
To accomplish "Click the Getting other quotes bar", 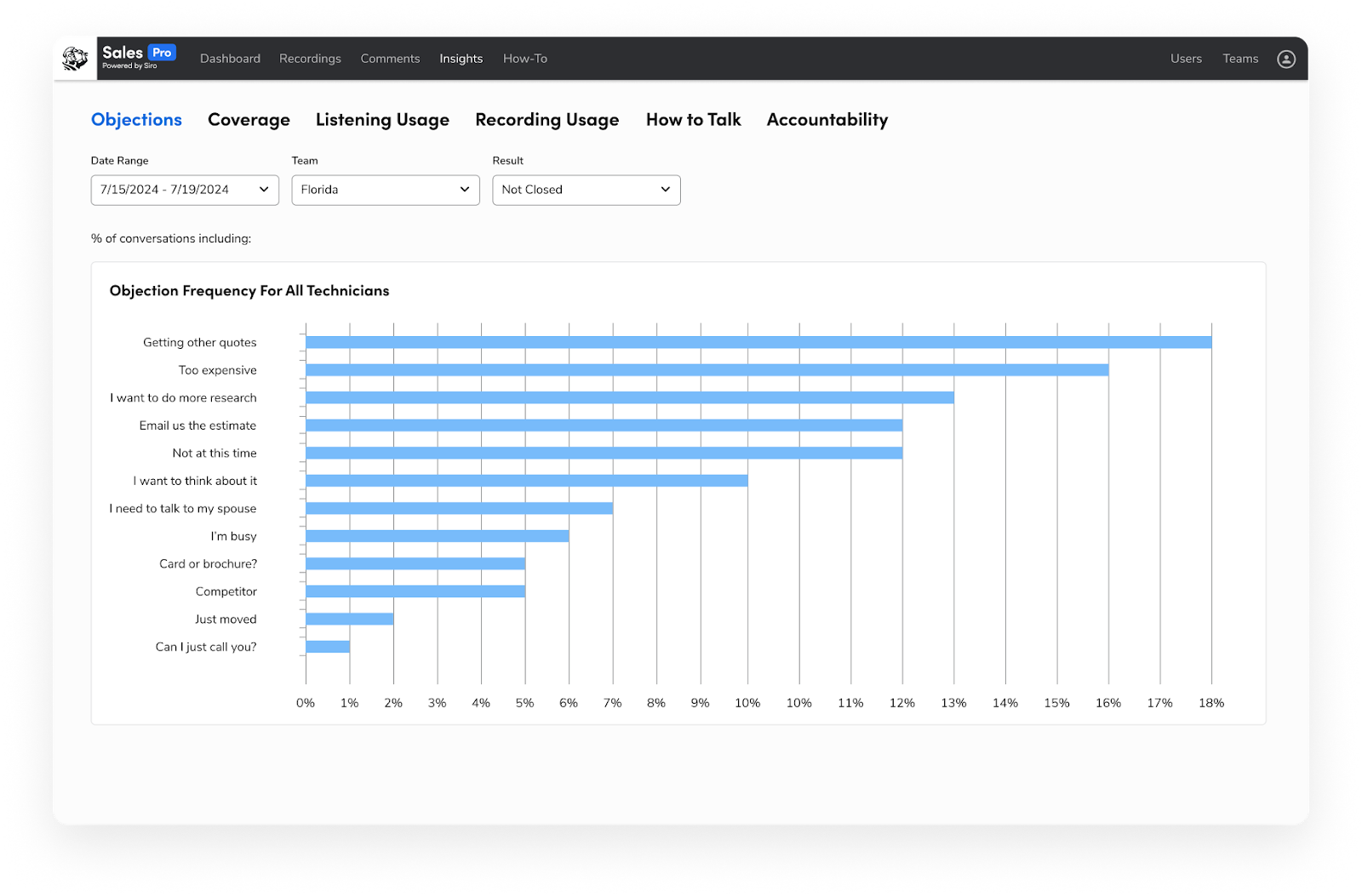I will click(x=758, y=341).
